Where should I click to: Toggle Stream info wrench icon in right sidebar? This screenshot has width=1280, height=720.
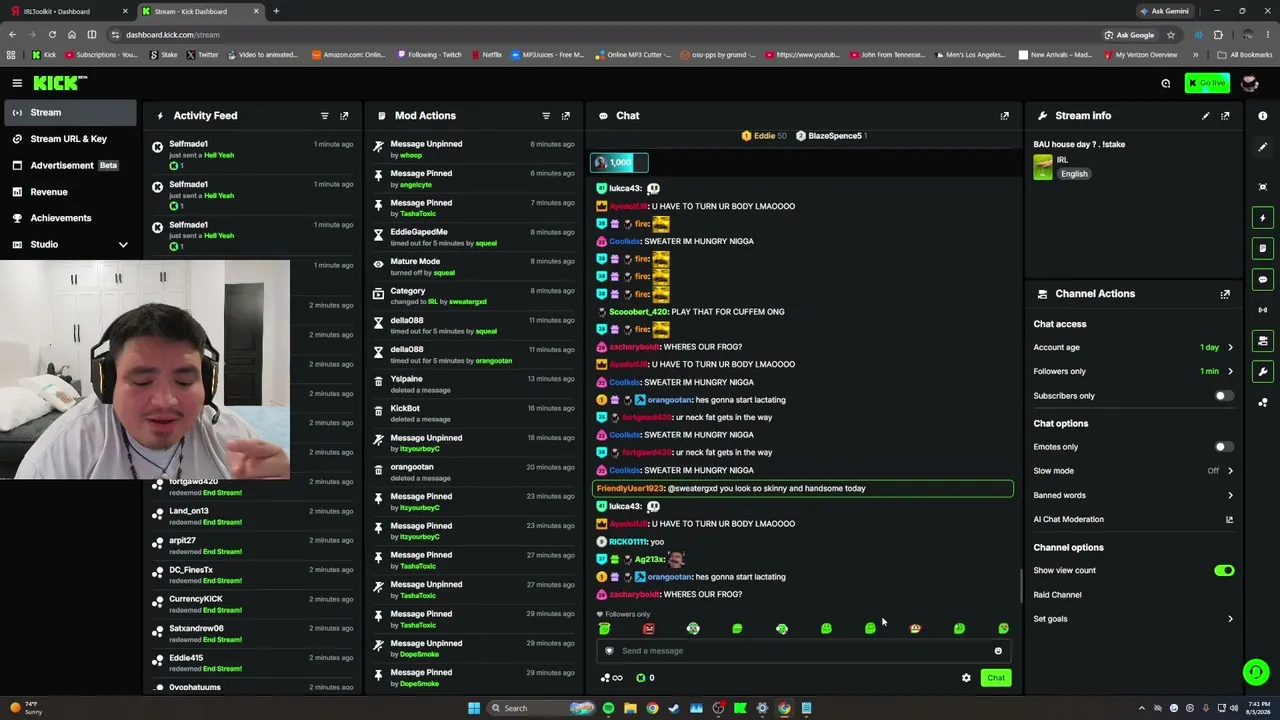[x=1263, y=372]
